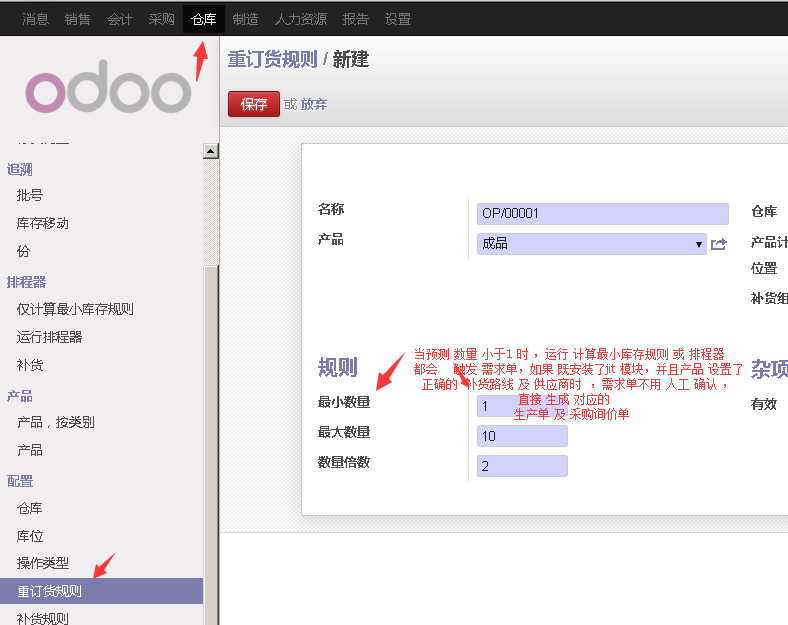Switch to 制造 menu
Image resolution: width=788 pixels, height=625 pixels.
pyautogui.click(x=245, y=19)
